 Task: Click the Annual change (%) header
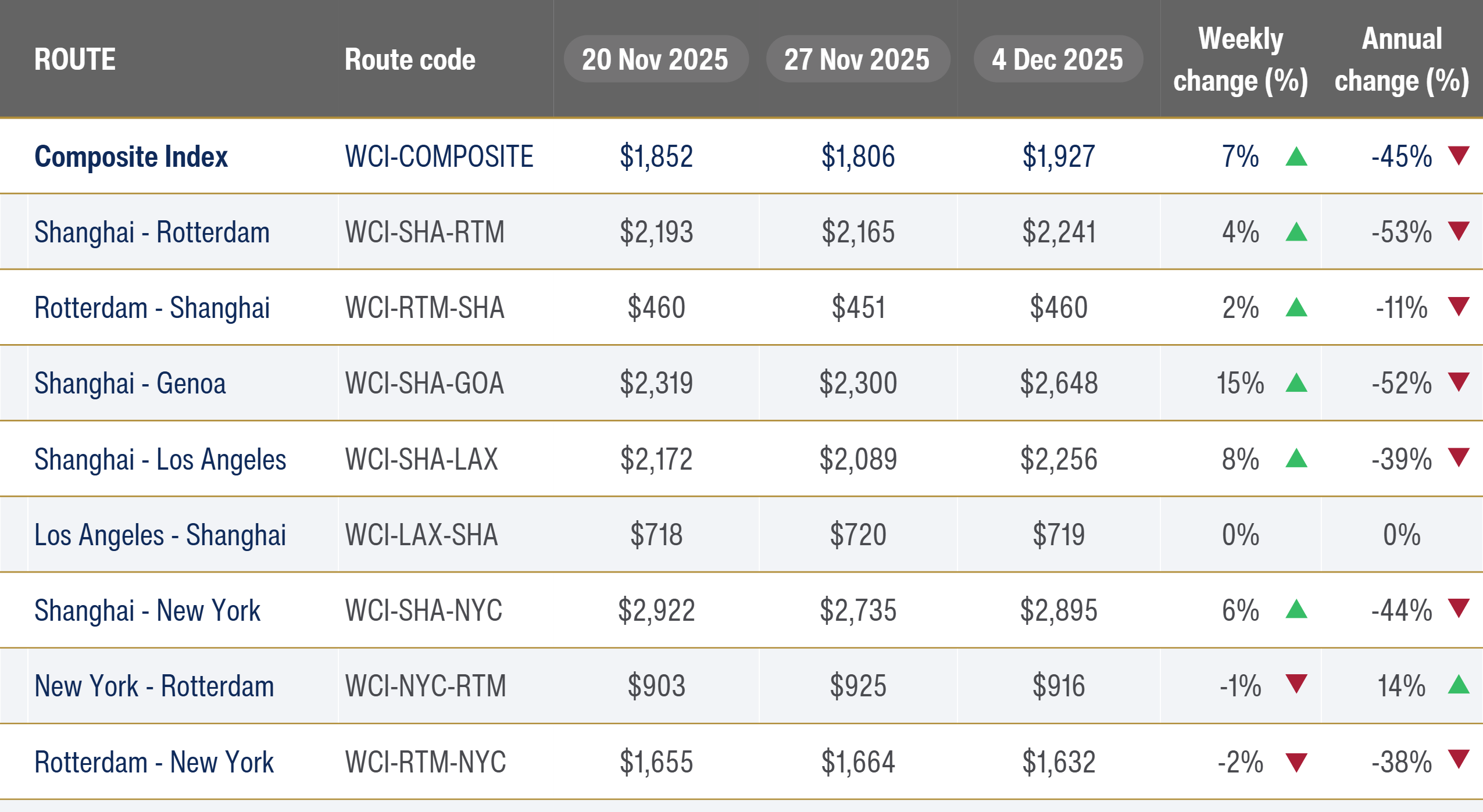pos(1401,59)
